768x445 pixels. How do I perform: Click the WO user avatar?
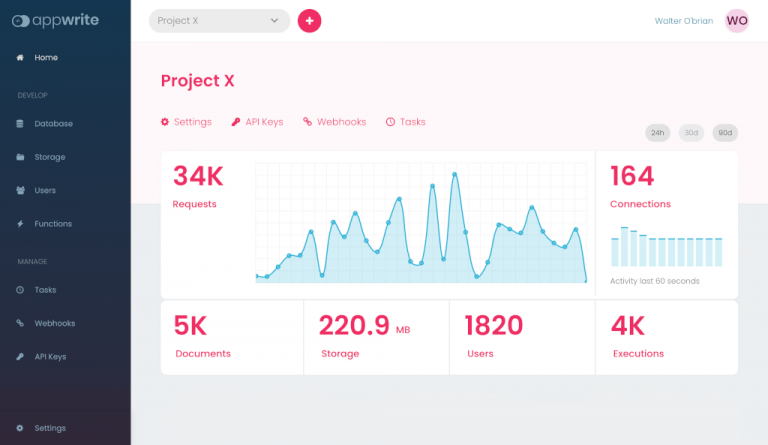pyautogui.click(x=737, y=21)
